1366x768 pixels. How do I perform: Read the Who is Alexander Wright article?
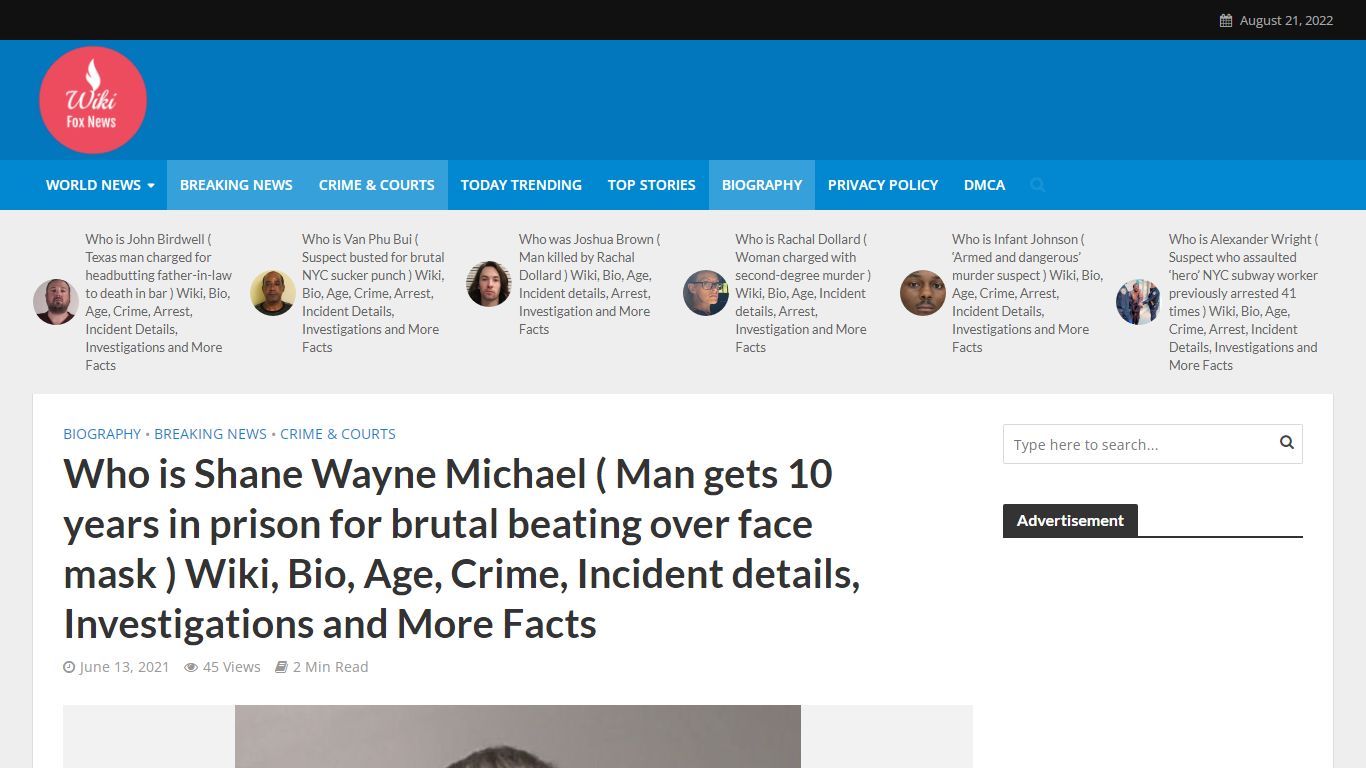[x=1244, y=302]
